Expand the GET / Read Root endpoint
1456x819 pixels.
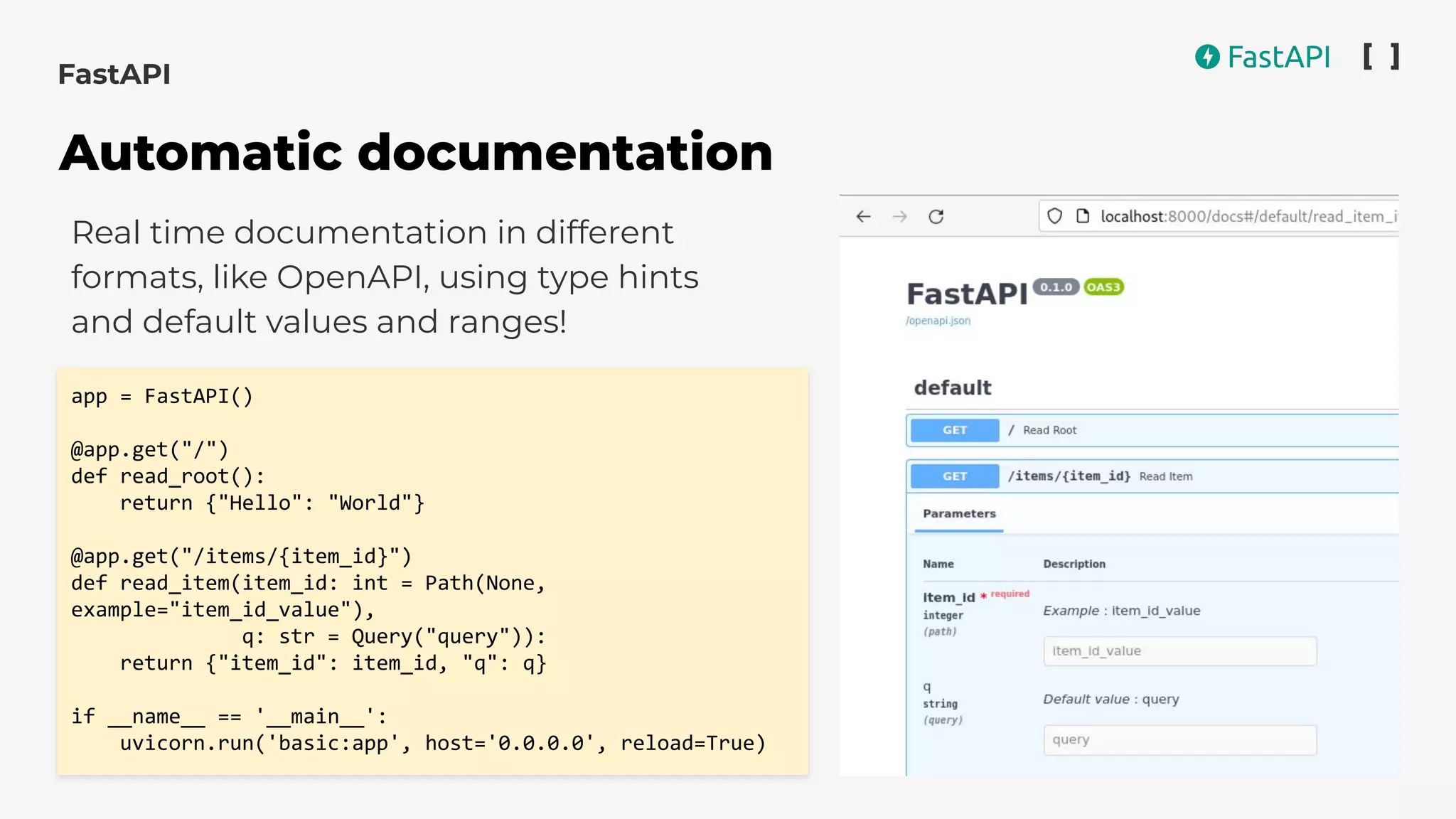pos(1152,430)
